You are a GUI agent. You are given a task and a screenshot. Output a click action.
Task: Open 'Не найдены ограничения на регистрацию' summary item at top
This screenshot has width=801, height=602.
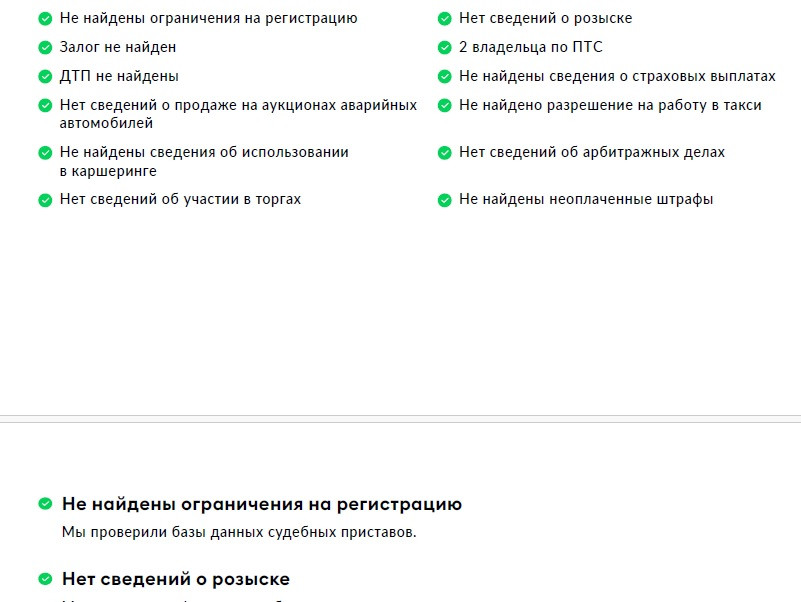[x=208, y=19]
